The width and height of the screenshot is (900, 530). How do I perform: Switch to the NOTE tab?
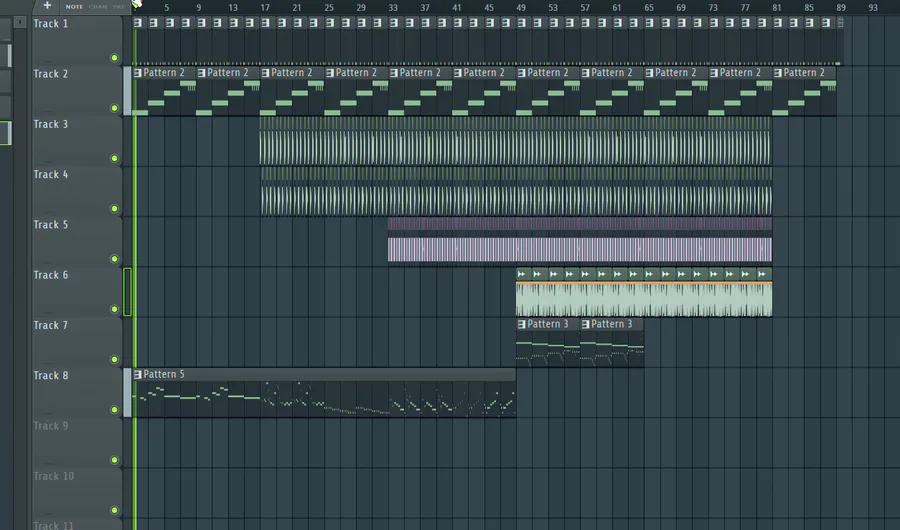(x=74, y=7)
